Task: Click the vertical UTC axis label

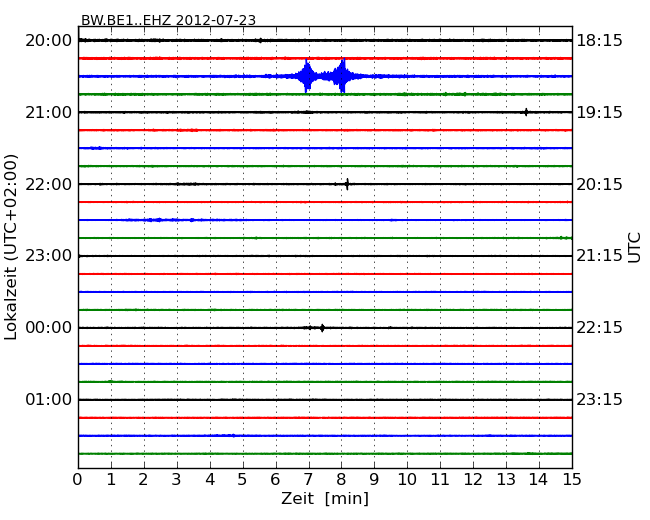Action: tap(634, 248)
